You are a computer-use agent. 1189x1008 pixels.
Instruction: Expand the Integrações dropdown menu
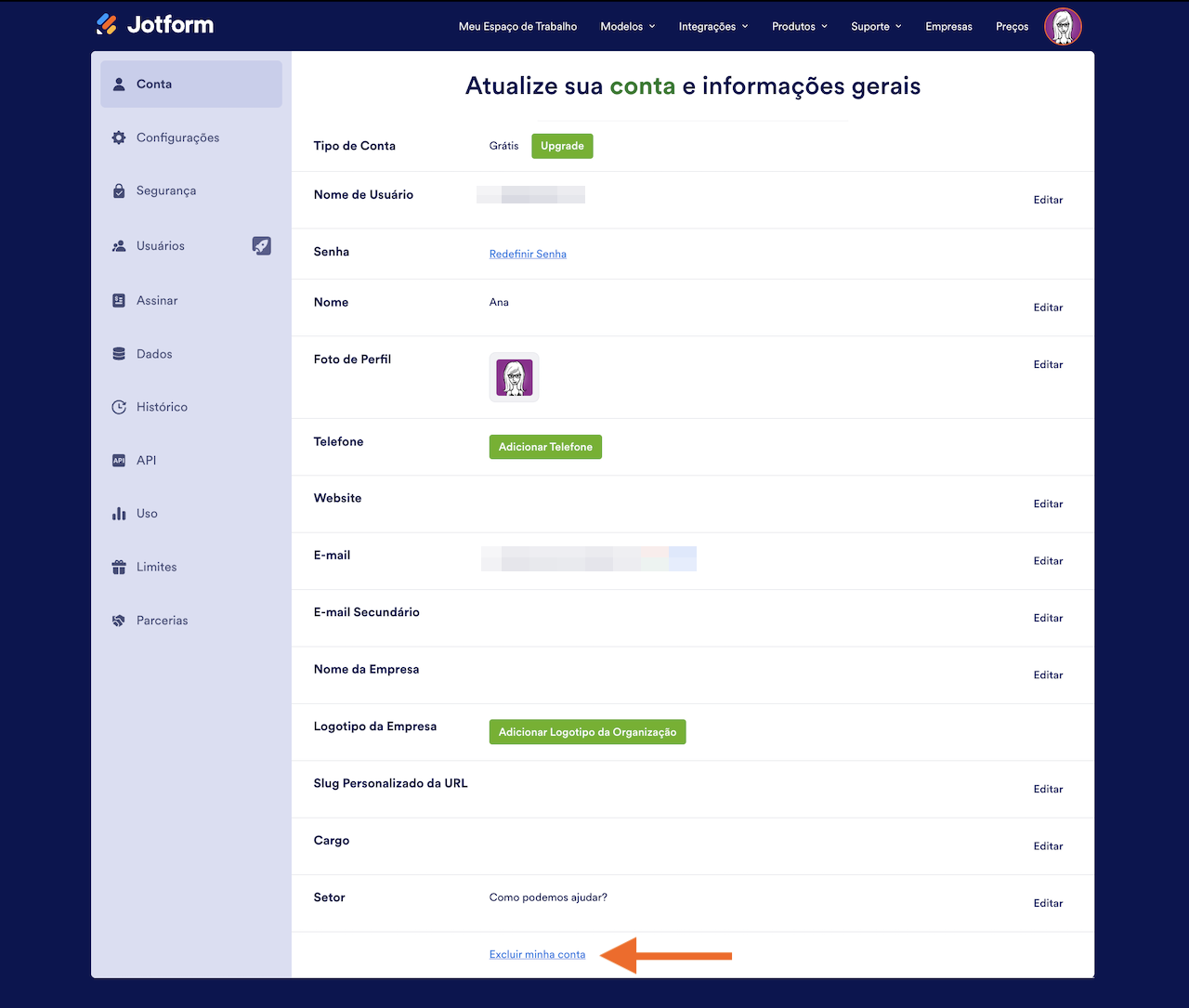(x=713, y=26)
